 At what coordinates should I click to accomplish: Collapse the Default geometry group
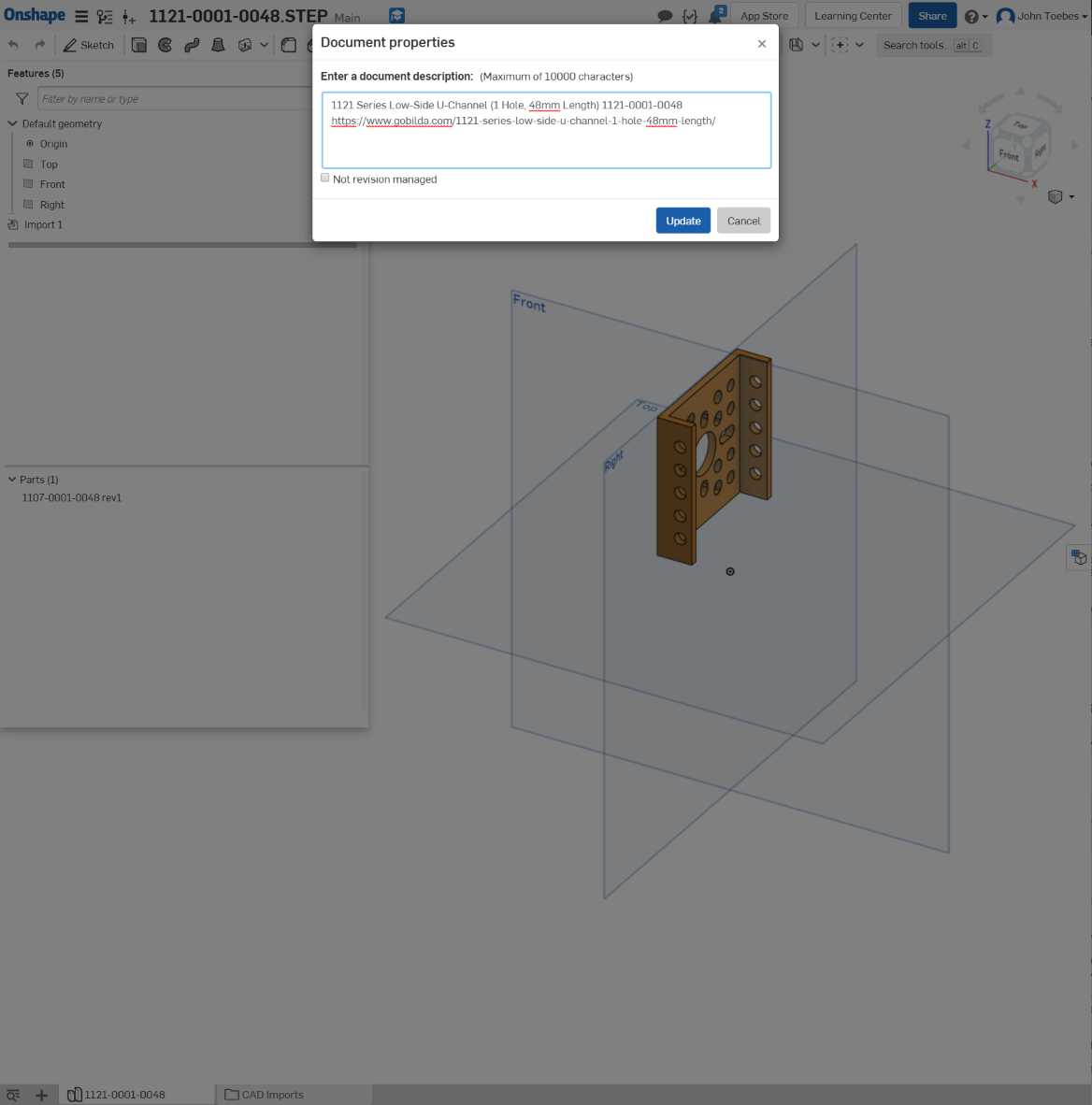13,123
